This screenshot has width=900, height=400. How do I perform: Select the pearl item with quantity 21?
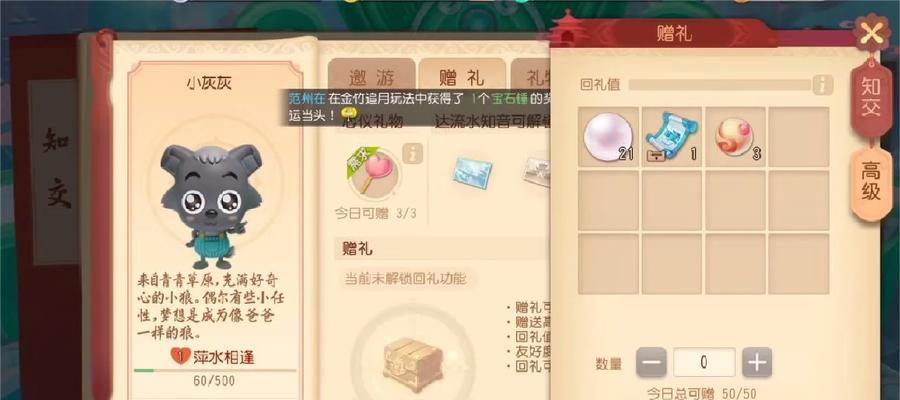608,137
